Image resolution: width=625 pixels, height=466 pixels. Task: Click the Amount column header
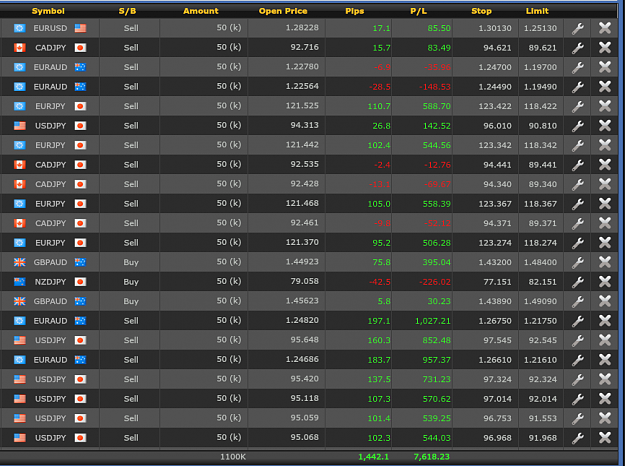pyautogui.click(x=200, y=11)
